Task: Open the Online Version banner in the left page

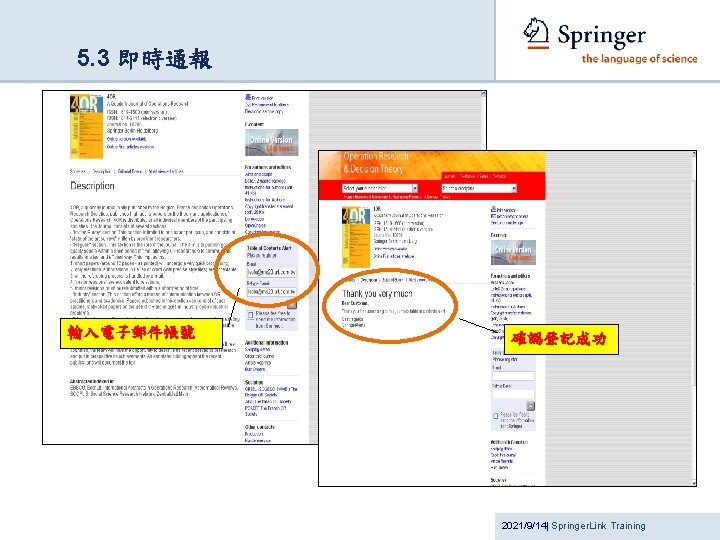Action: [x=271, y=142]
